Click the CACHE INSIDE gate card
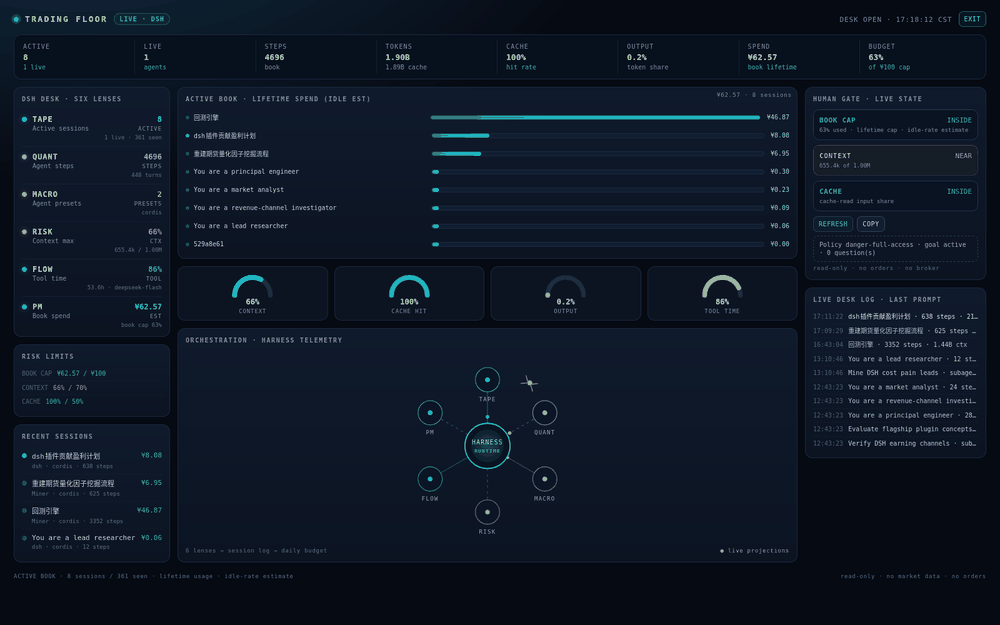The width and height of the screenshot is (1000, 625). 895,196
